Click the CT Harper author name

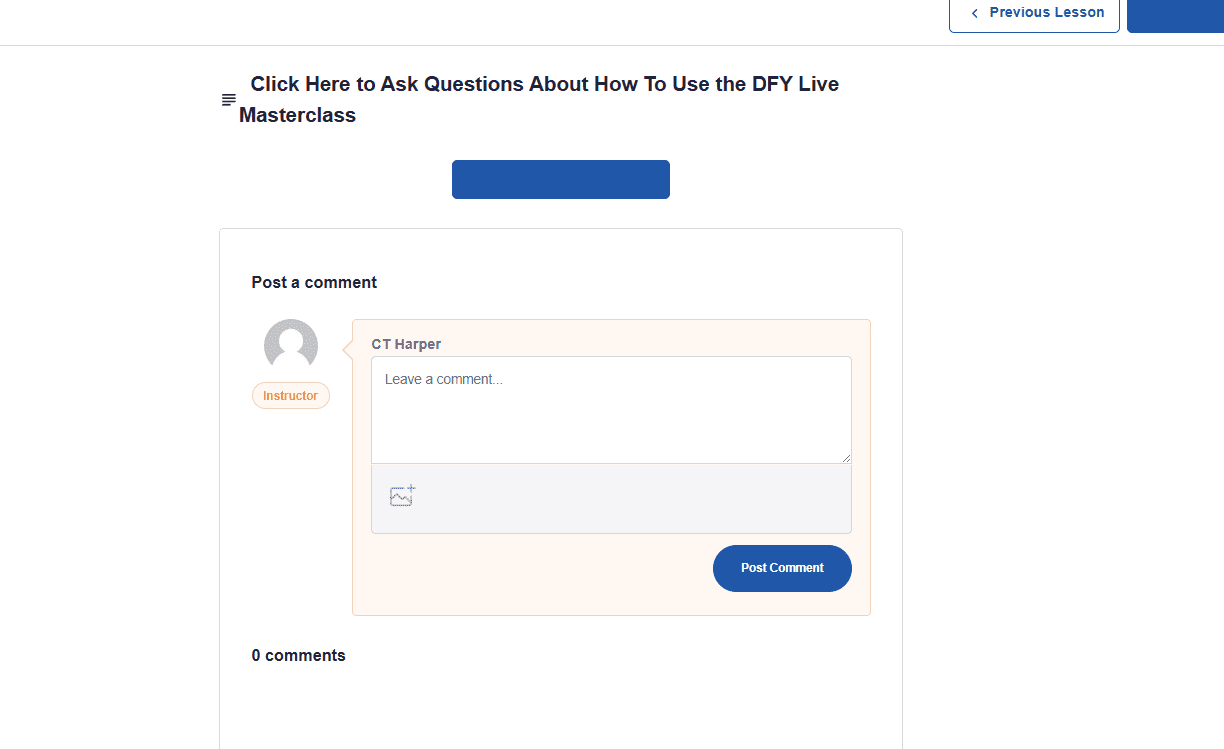pos(406,344)
